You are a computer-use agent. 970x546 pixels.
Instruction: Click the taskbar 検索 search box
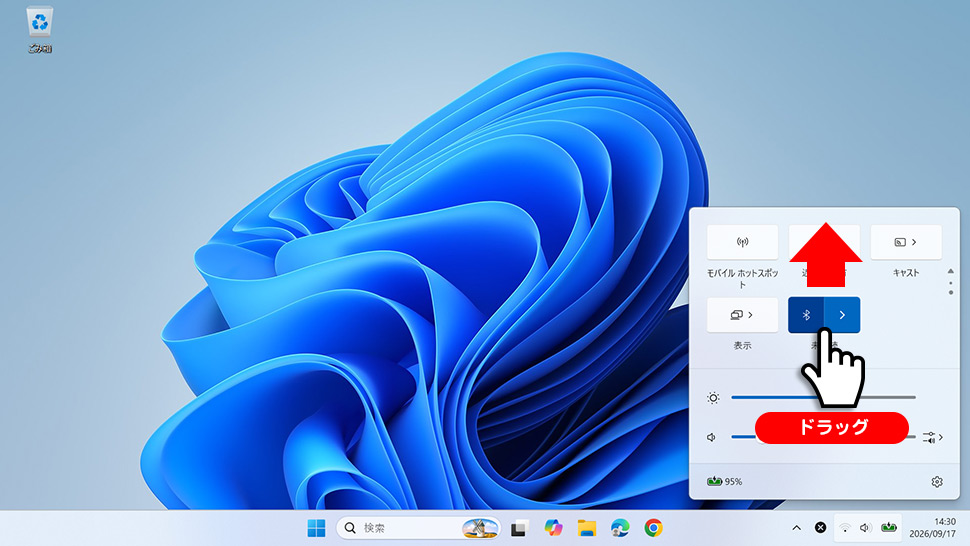[418, 528]
